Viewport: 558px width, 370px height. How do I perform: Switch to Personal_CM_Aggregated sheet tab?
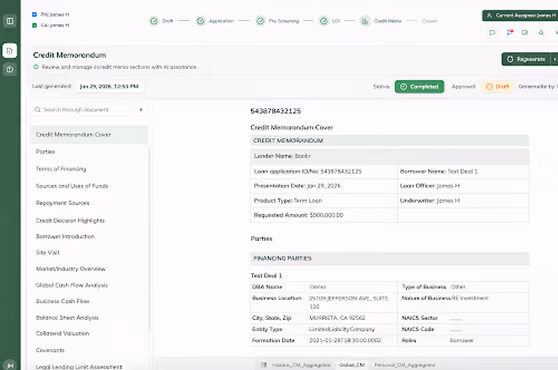[x=405, y=365]
